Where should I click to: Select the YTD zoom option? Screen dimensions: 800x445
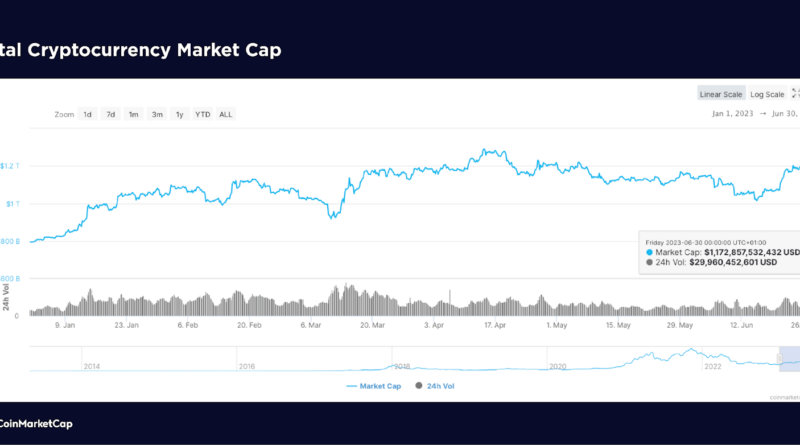pyautogui.click(x=203, y=114)
